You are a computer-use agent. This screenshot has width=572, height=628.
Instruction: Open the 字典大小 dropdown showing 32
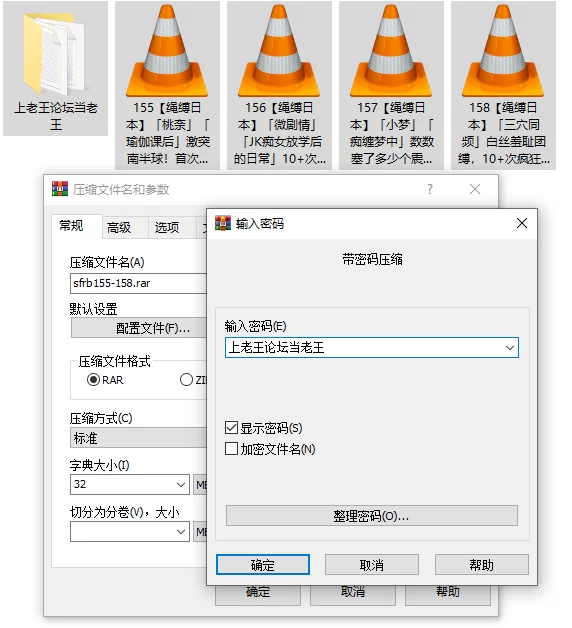click(130, 485)
